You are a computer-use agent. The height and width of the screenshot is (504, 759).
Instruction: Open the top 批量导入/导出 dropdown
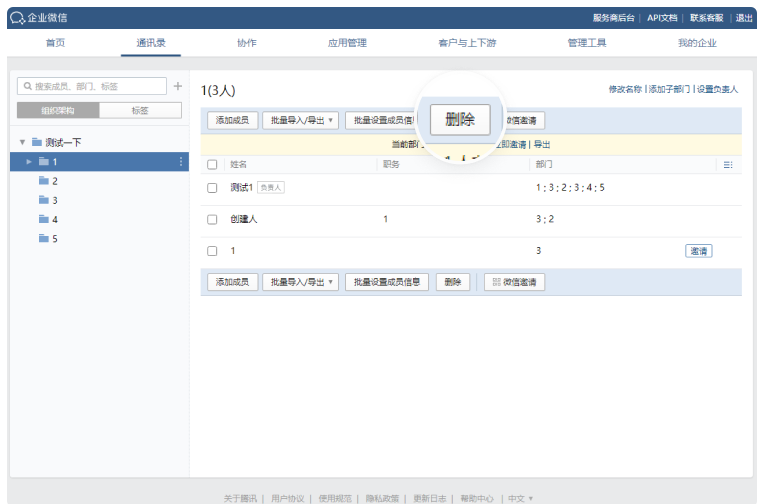(300, 120)
